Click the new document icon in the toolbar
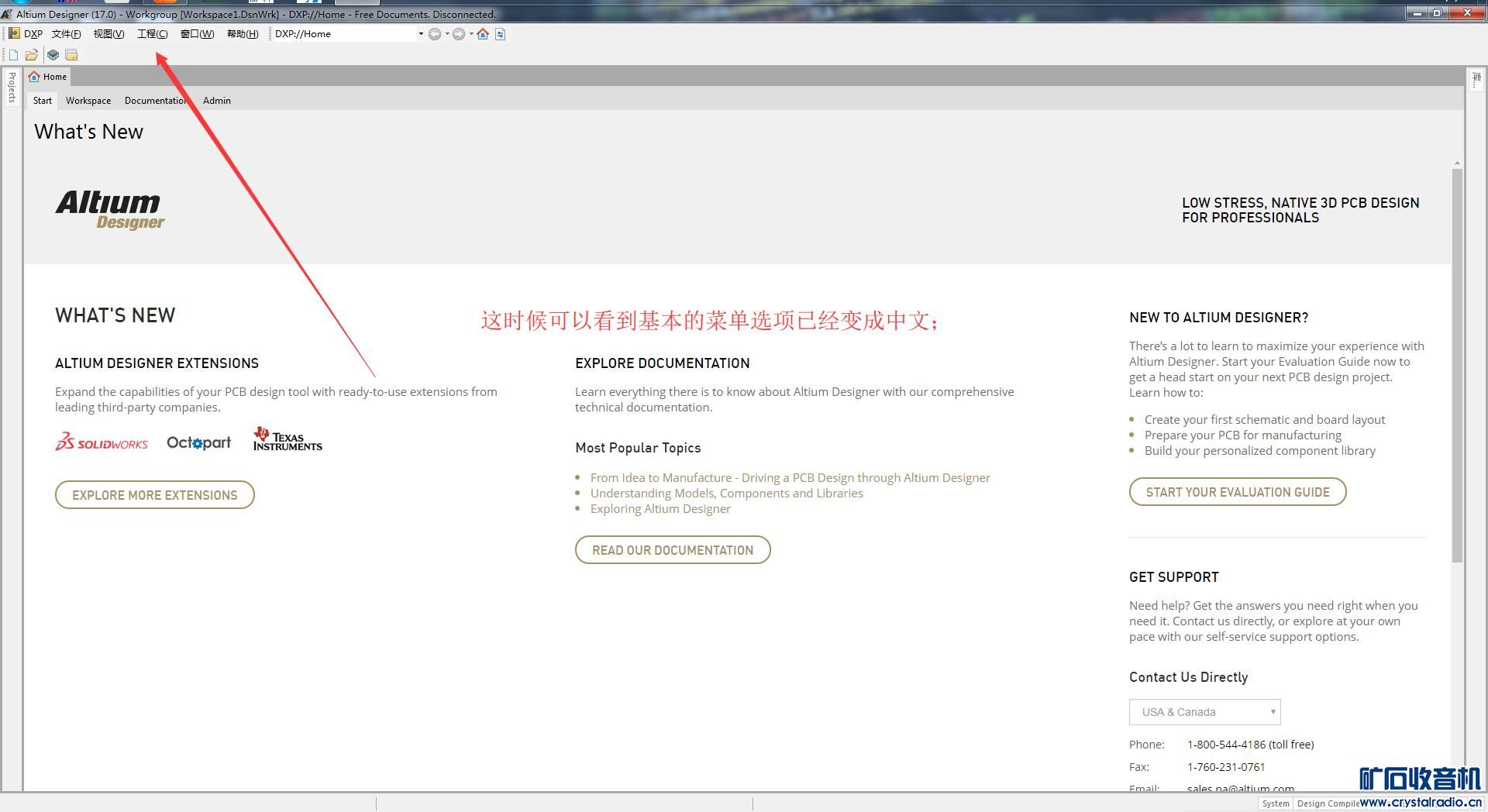This screenshot has width=1488, height=812. [13, 55]
